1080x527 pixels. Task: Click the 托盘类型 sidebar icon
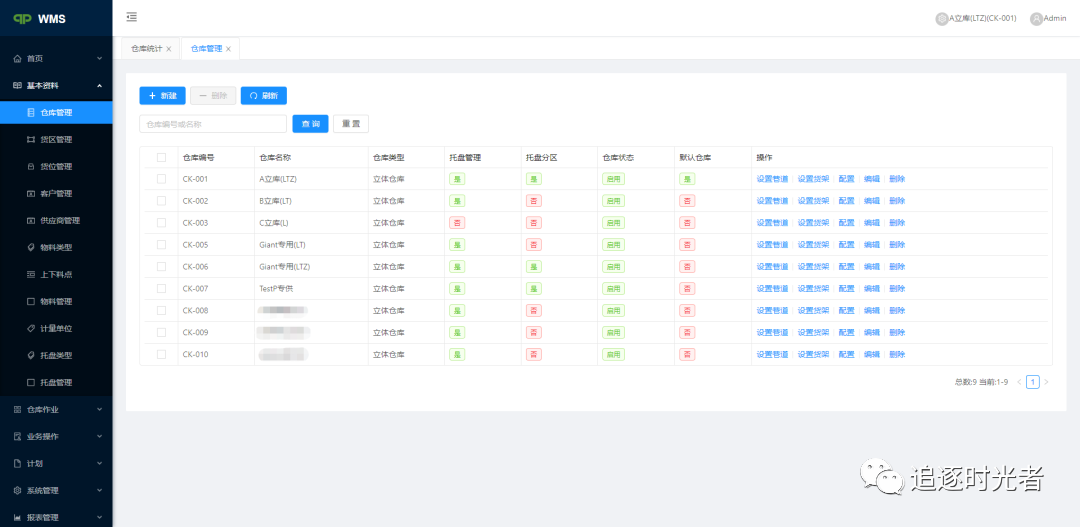[30, 355]
